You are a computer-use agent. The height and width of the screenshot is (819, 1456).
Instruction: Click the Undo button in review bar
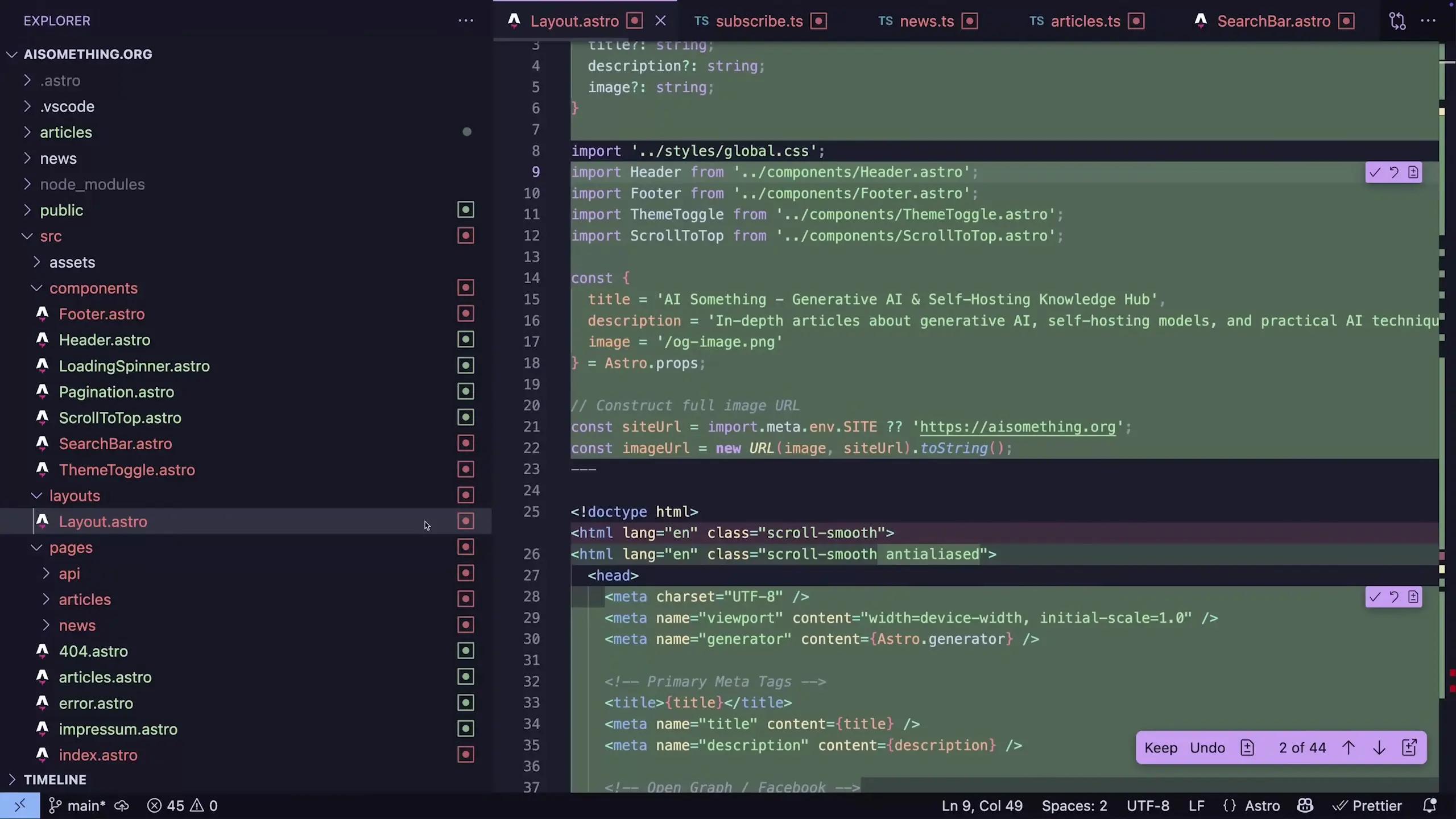point(1207,748)
